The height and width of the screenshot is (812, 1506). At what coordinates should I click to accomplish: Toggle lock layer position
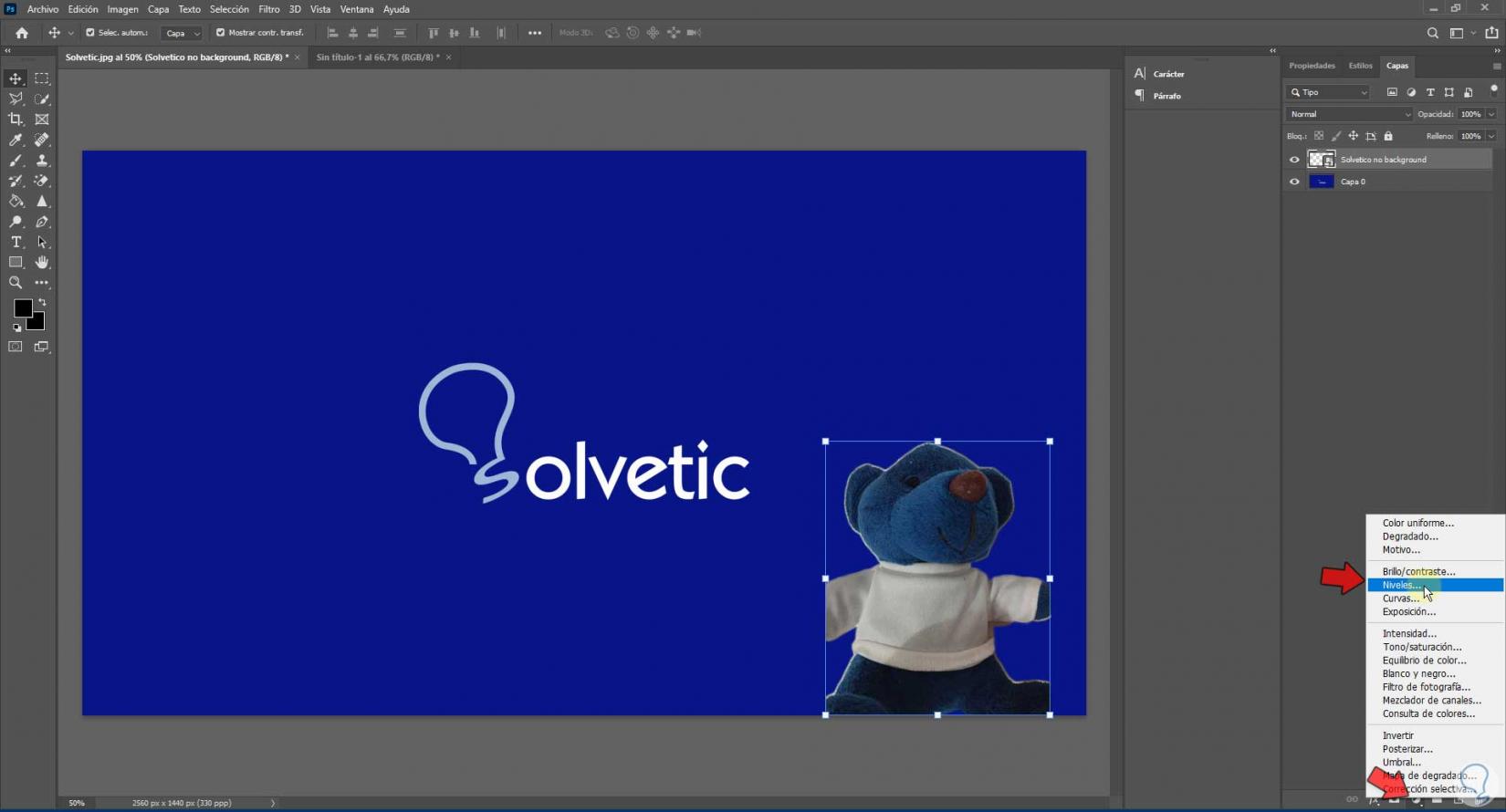click(x=1354, y=136)
